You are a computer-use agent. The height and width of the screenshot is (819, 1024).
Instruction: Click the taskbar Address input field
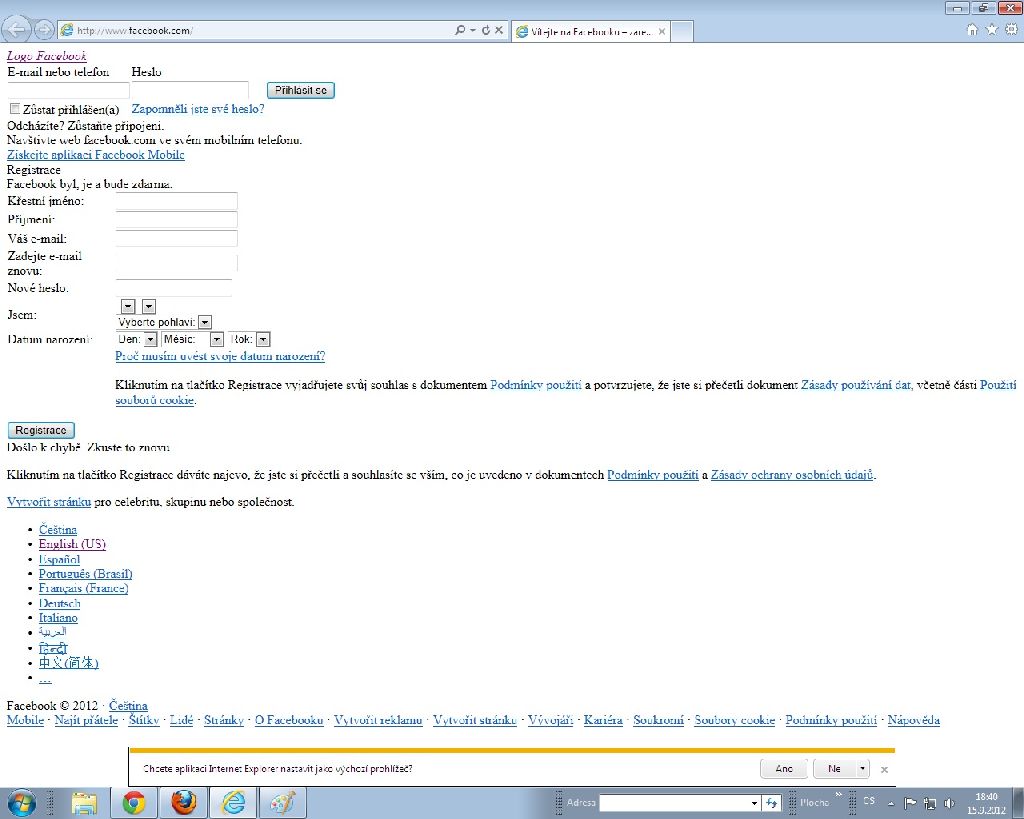click(674, 803)
